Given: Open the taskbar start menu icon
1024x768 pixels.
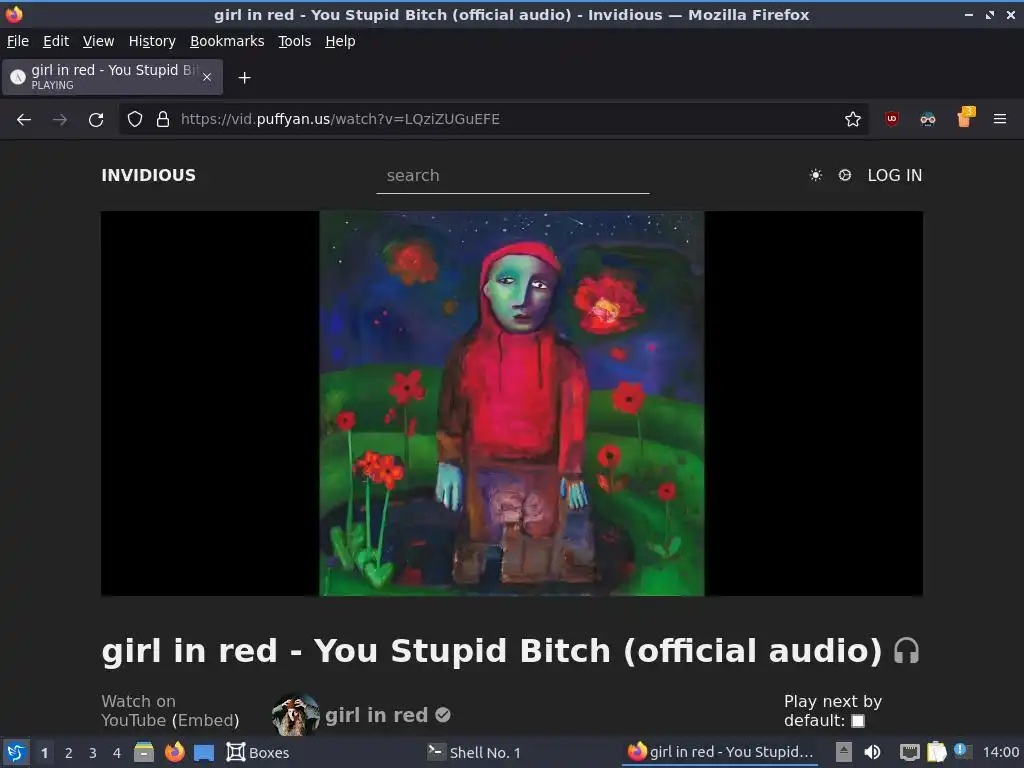Looking at the screenshot, I should (16, 752).
